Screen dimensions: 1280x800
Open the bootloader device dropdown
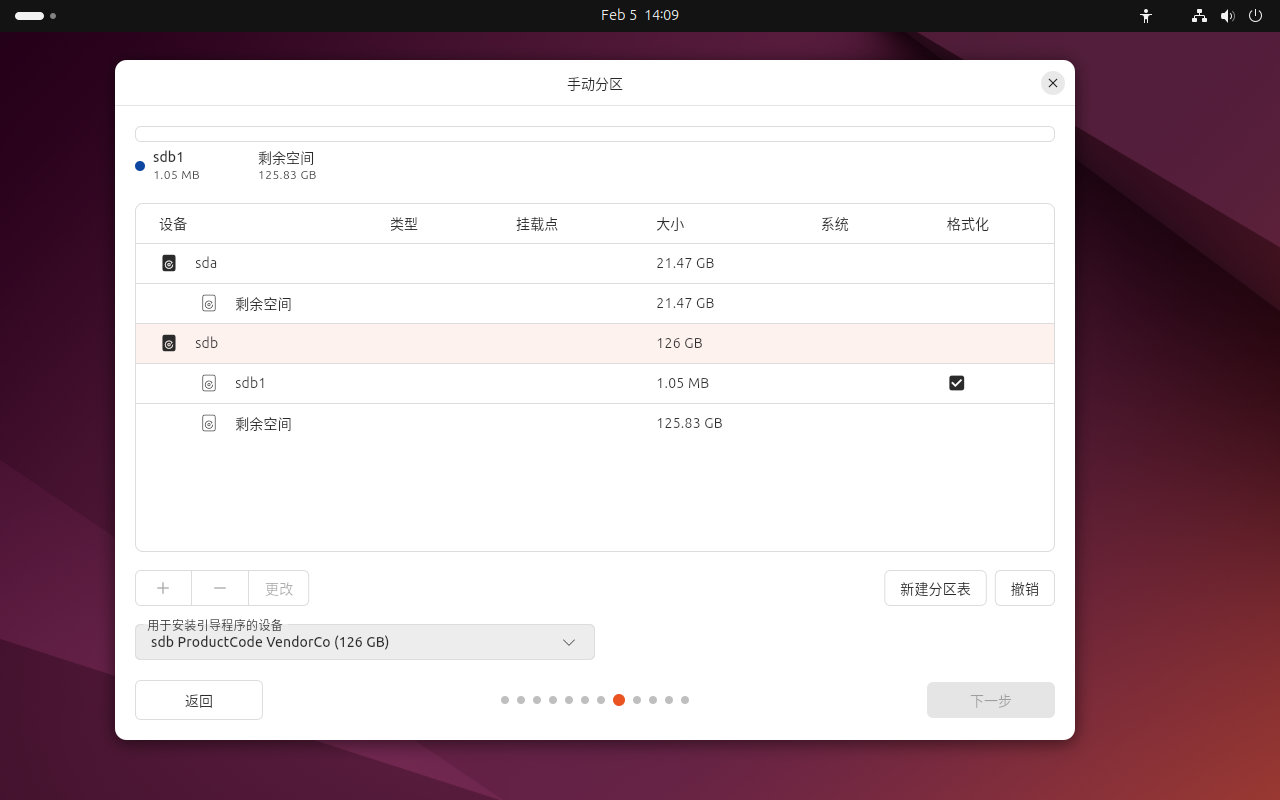(365, 642)
